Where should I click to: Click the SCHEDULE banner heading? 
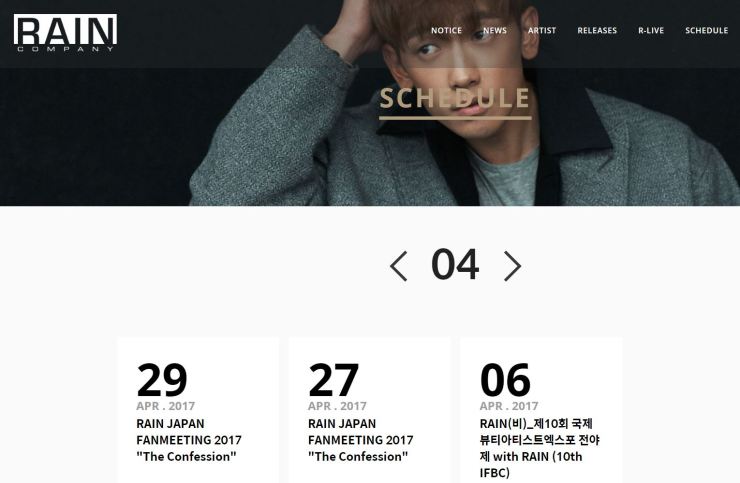[x=455, y=99]
